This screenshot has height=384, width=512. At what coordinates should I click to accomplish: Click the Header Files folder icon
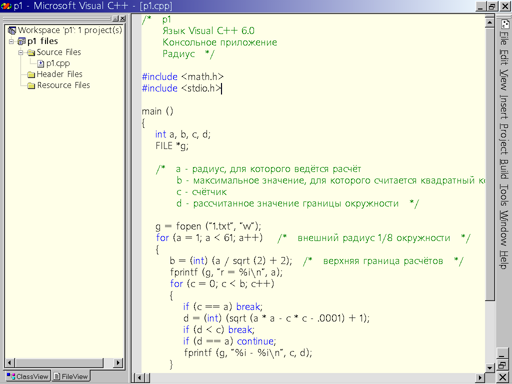tap(31, 75)
